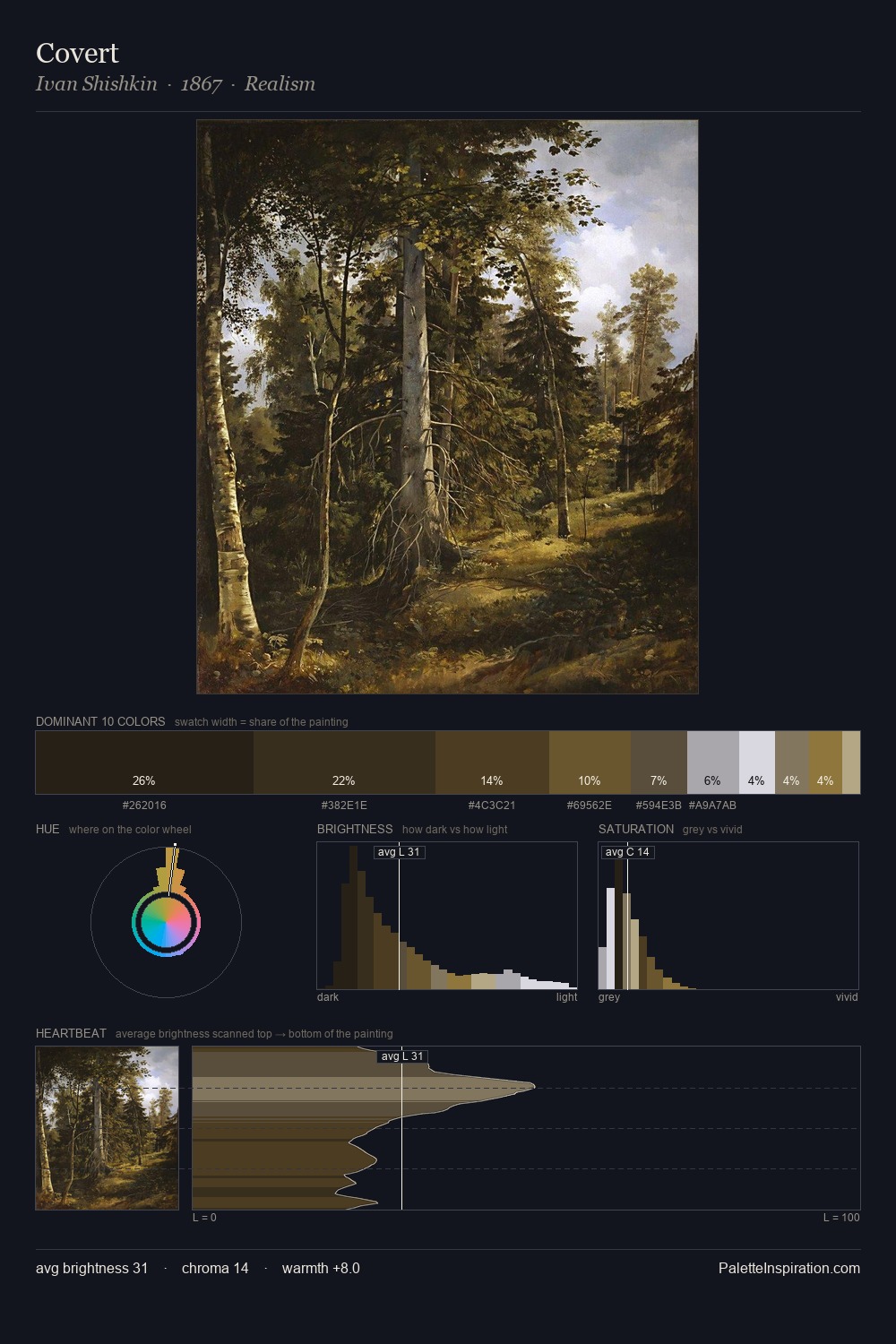This screenshot has width=896, height=1344.
Task: Click the 'HEARTBEAT' section heading
Action: (x=71, y=1033)
